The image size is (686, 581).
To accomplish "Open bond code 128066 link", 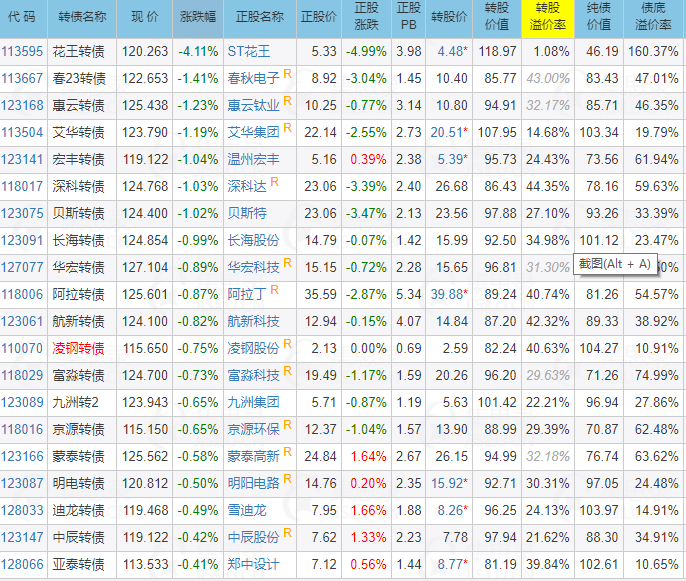I will pos(22,564).
